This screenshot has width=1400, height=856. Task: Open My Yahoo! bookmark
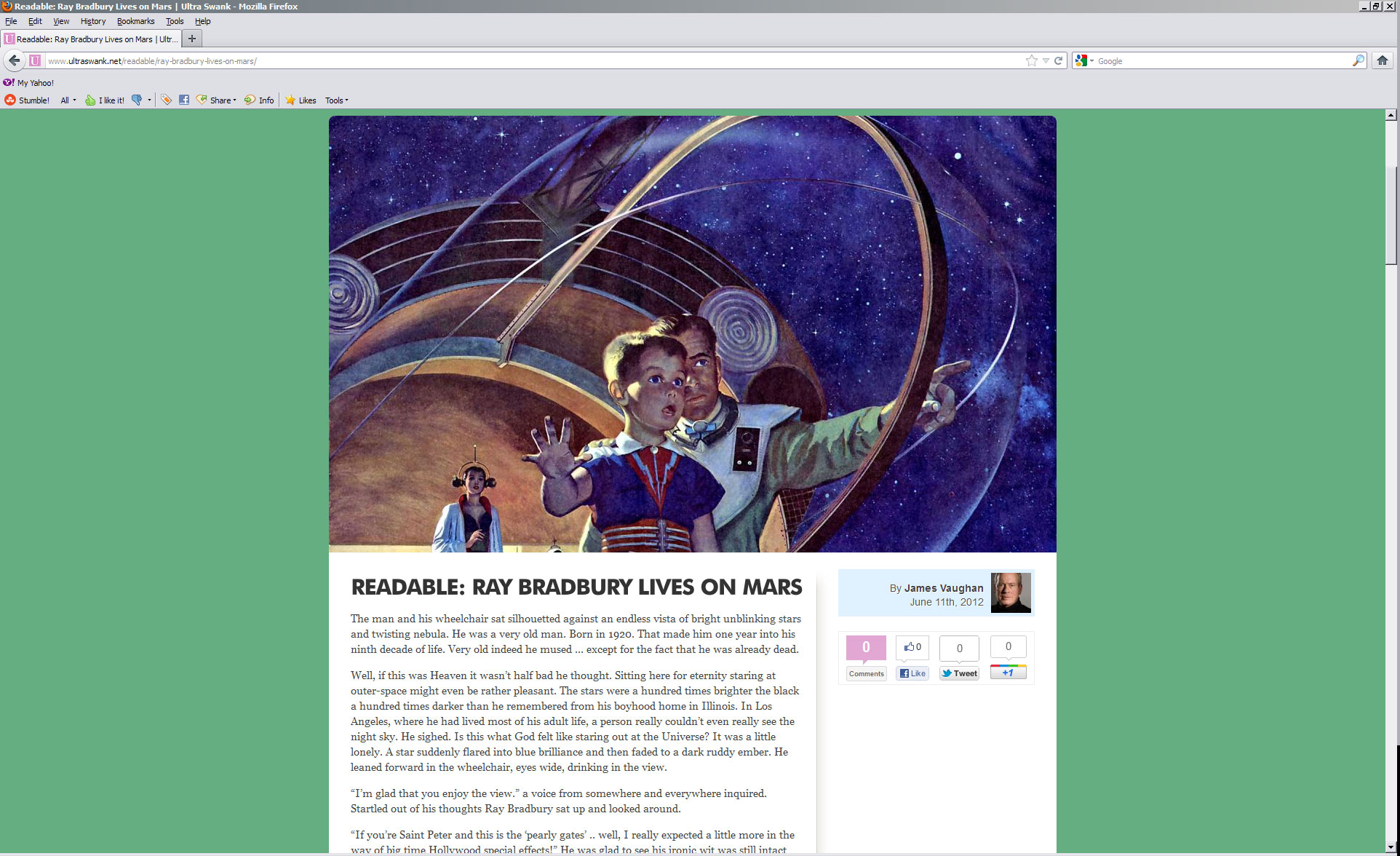coord(28,83)
